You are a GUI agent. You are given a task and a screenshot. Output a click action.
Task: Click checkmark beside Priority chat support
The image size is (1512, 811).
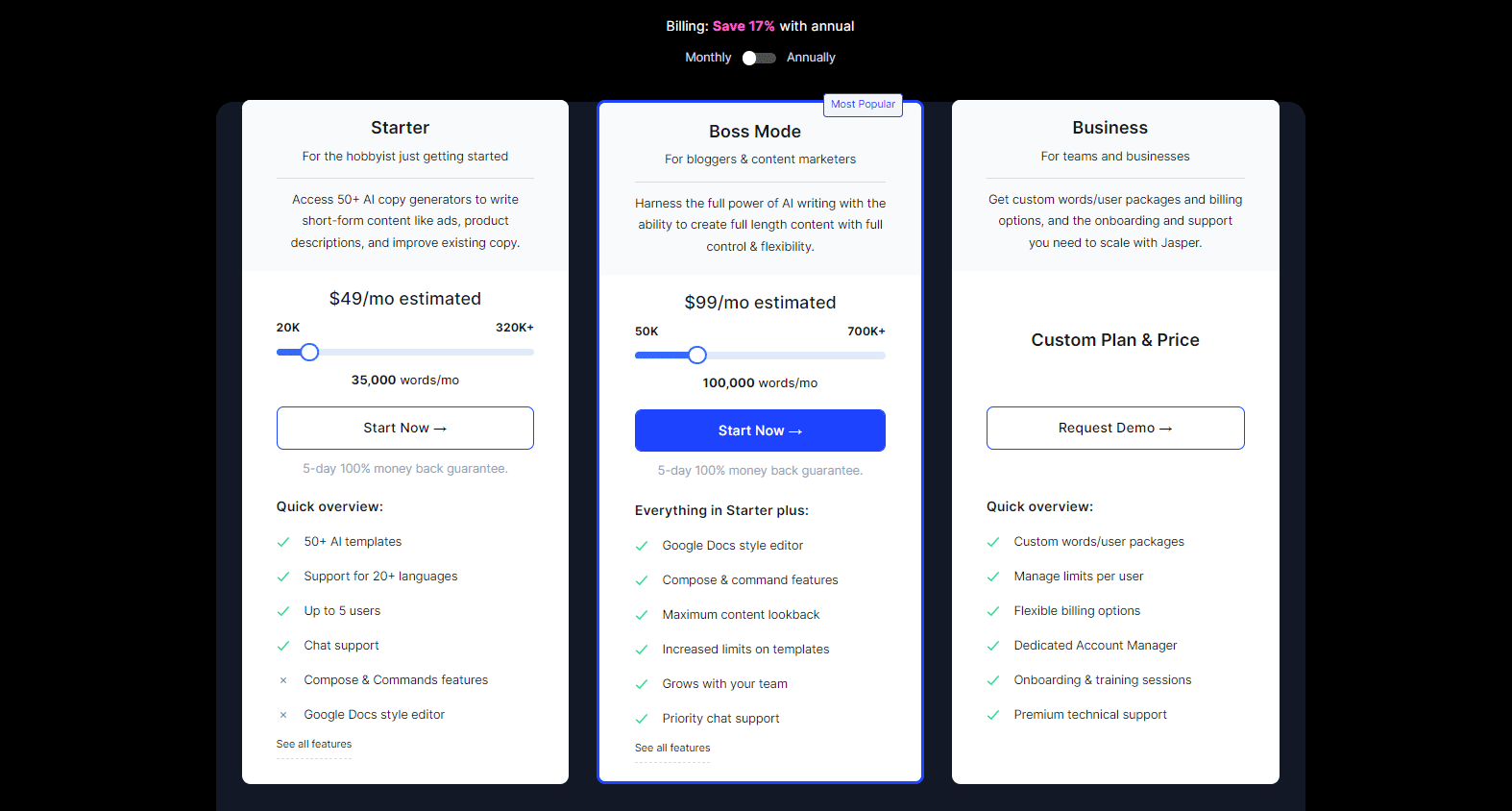[x=642, y=719]
